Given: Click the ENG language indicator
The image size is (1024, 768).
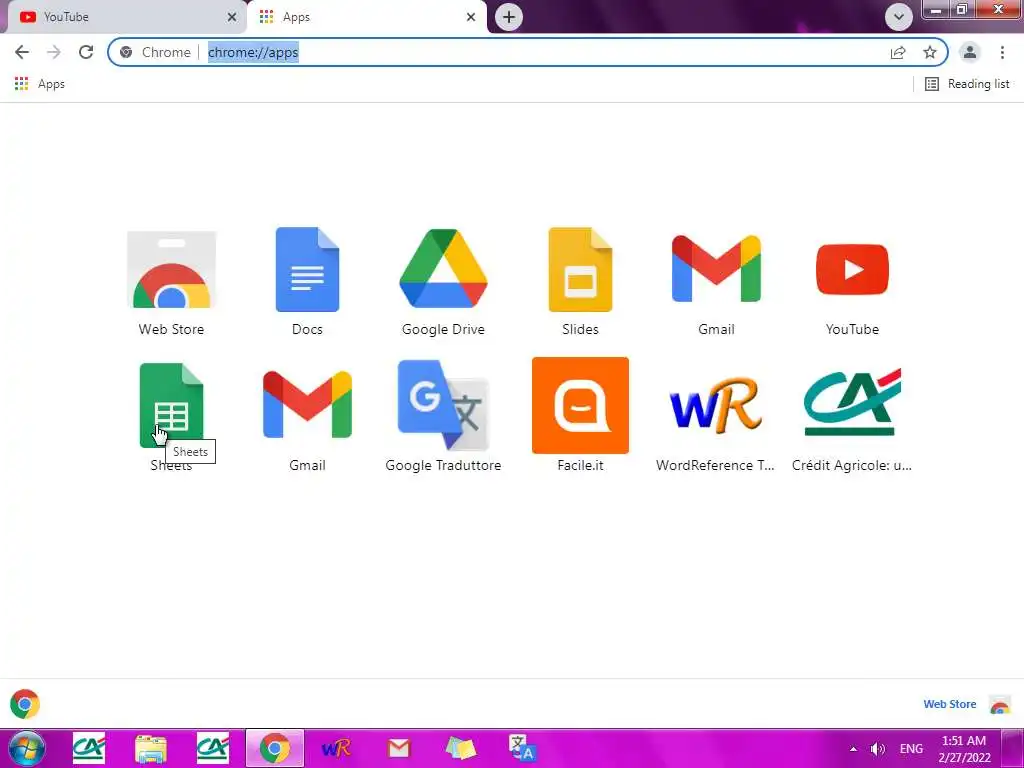Looking at the screenshot, I should click(x=911, y=749).
